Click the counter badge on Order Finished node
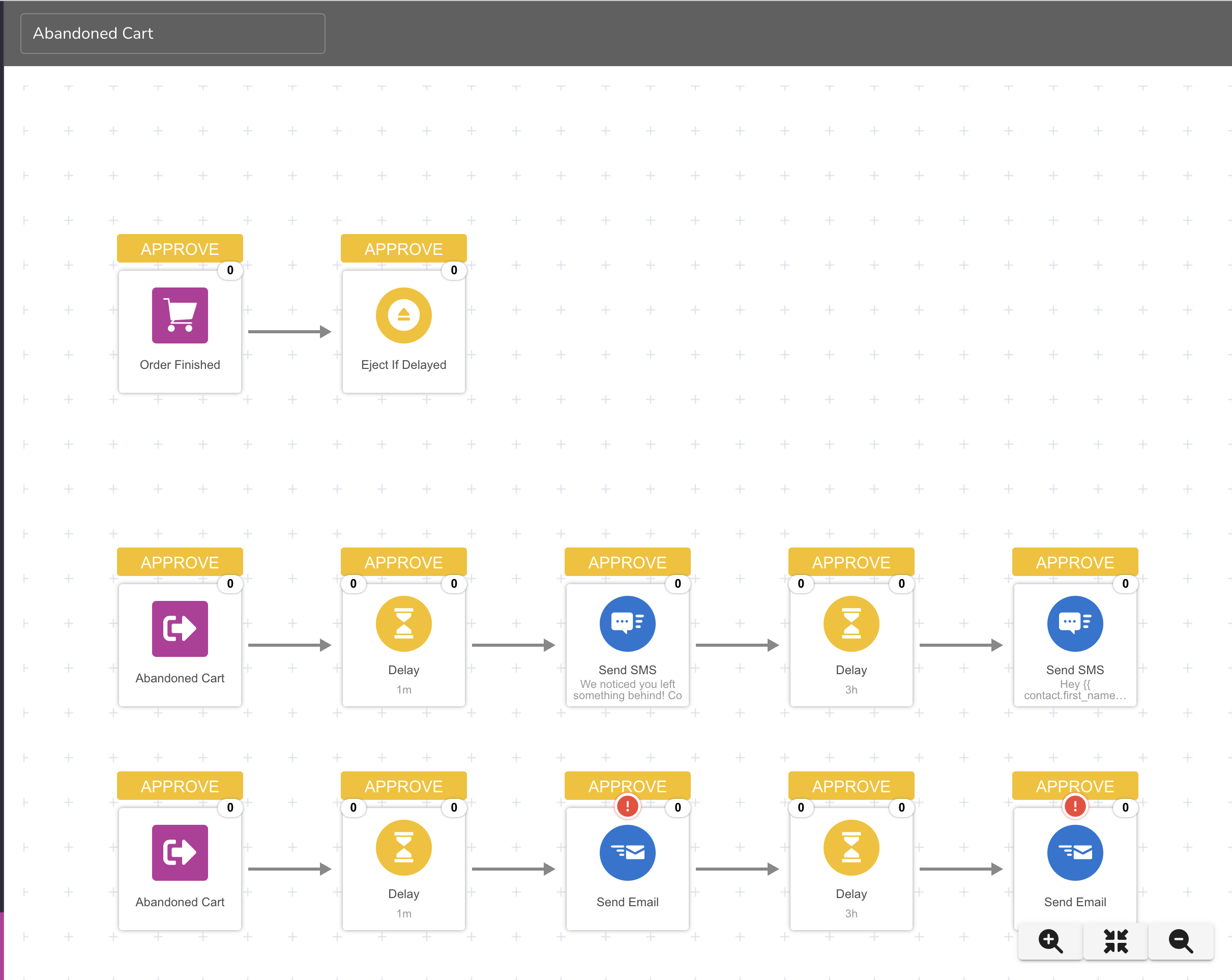The image size is (1232, 980). [230, 270]
